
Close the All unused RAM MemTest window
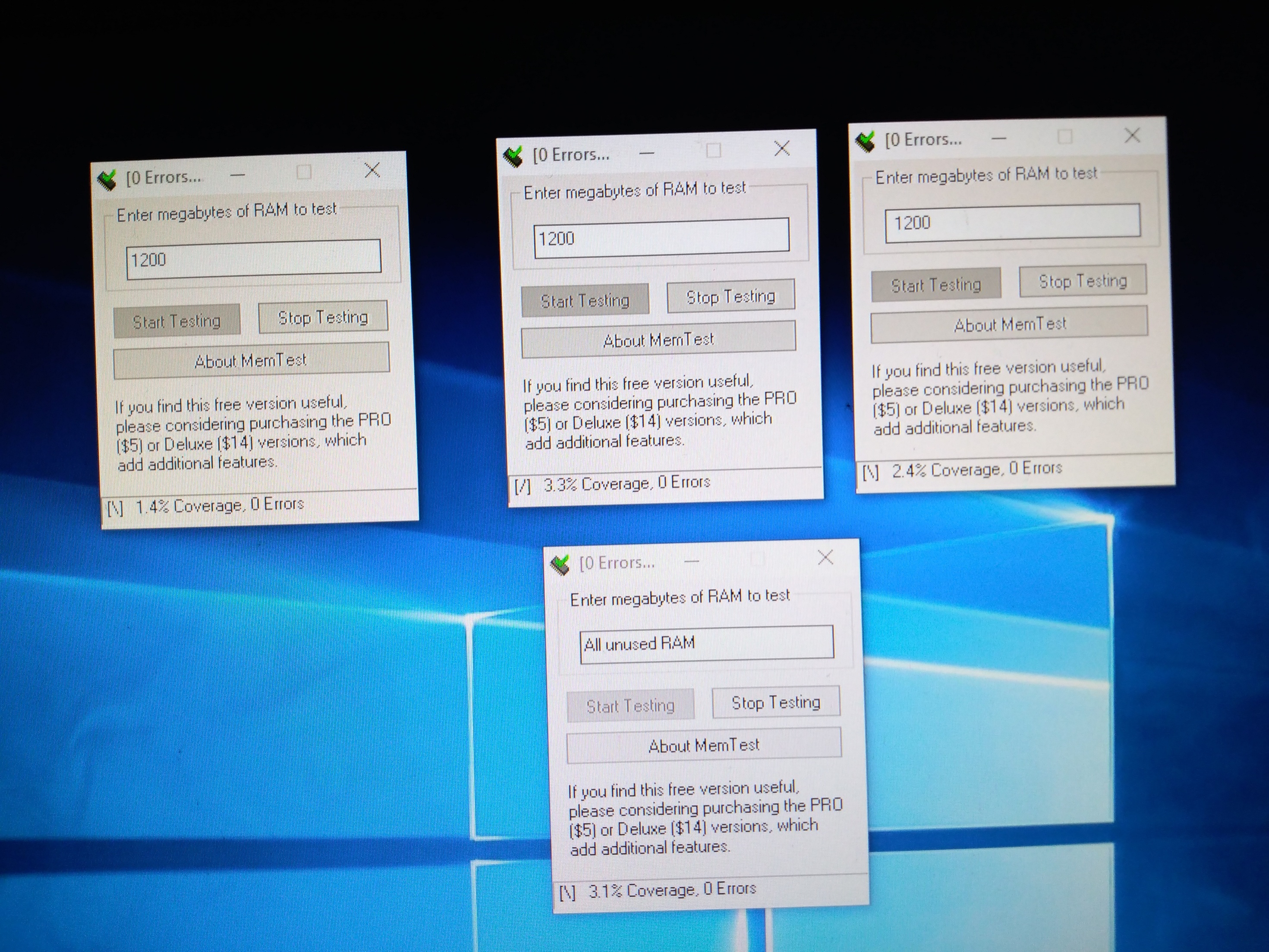click(825, 557)
